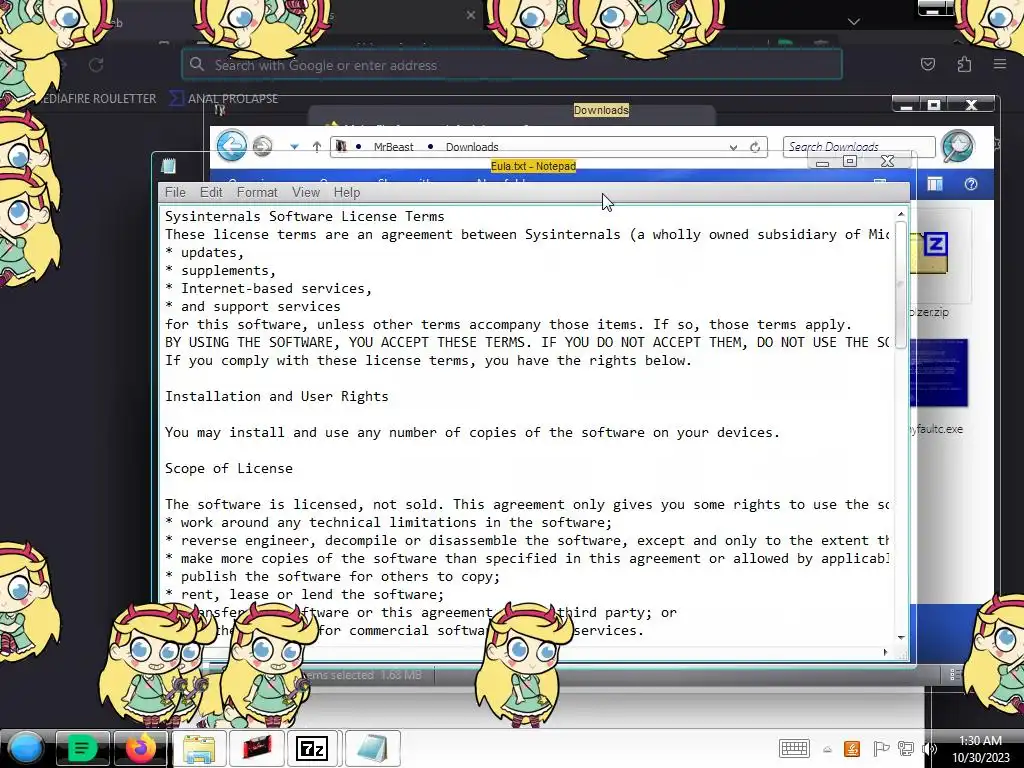Click the Notepad title bar icon
The image size is (1024, 768).
tap(168, 166)
